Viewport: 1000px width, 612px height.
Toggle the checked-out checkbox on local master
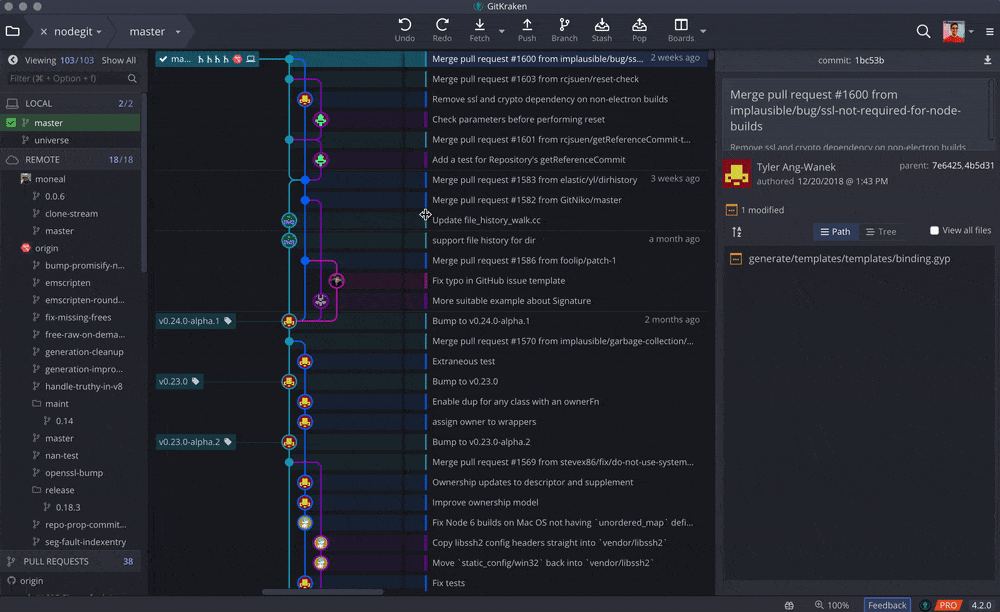(11, 122)
